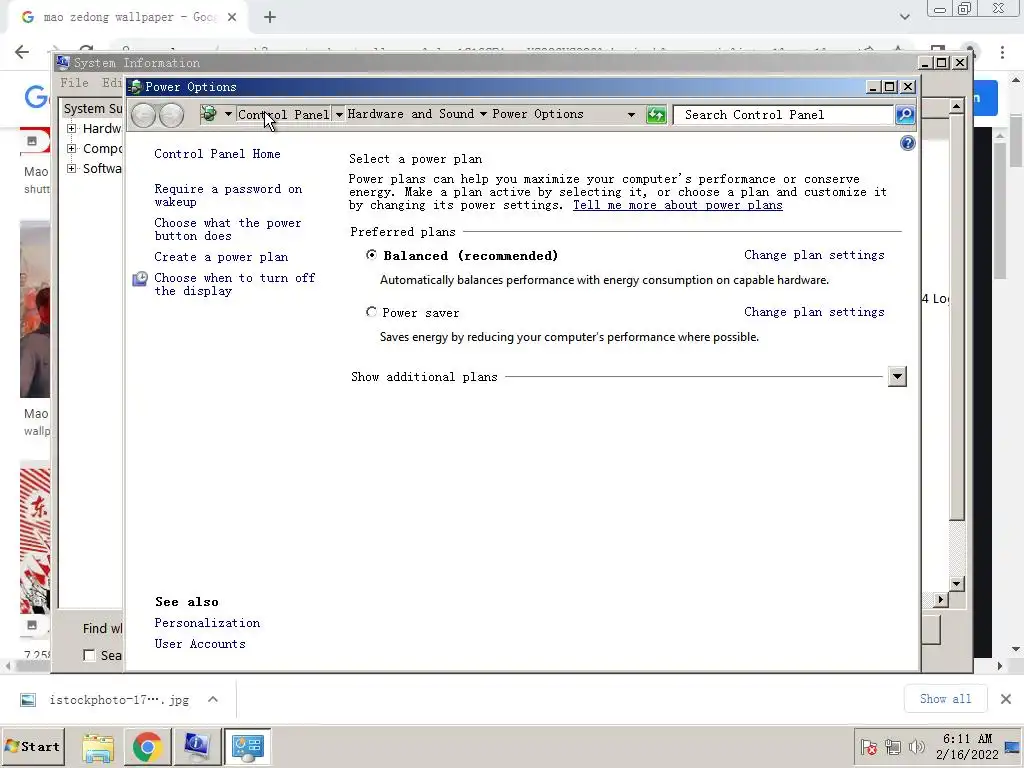Open a new Chrome tab

coord(270,17)
